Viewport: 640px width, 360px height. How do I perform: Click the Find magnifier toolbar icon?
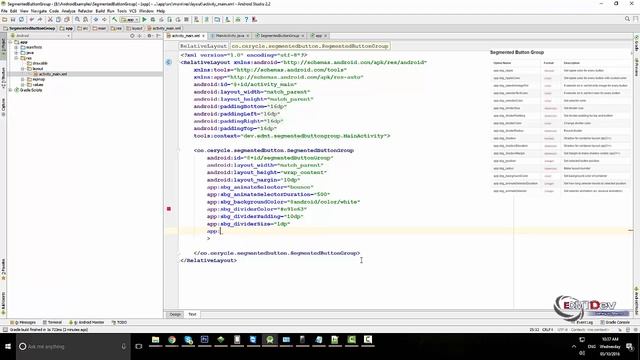point(77,20)
